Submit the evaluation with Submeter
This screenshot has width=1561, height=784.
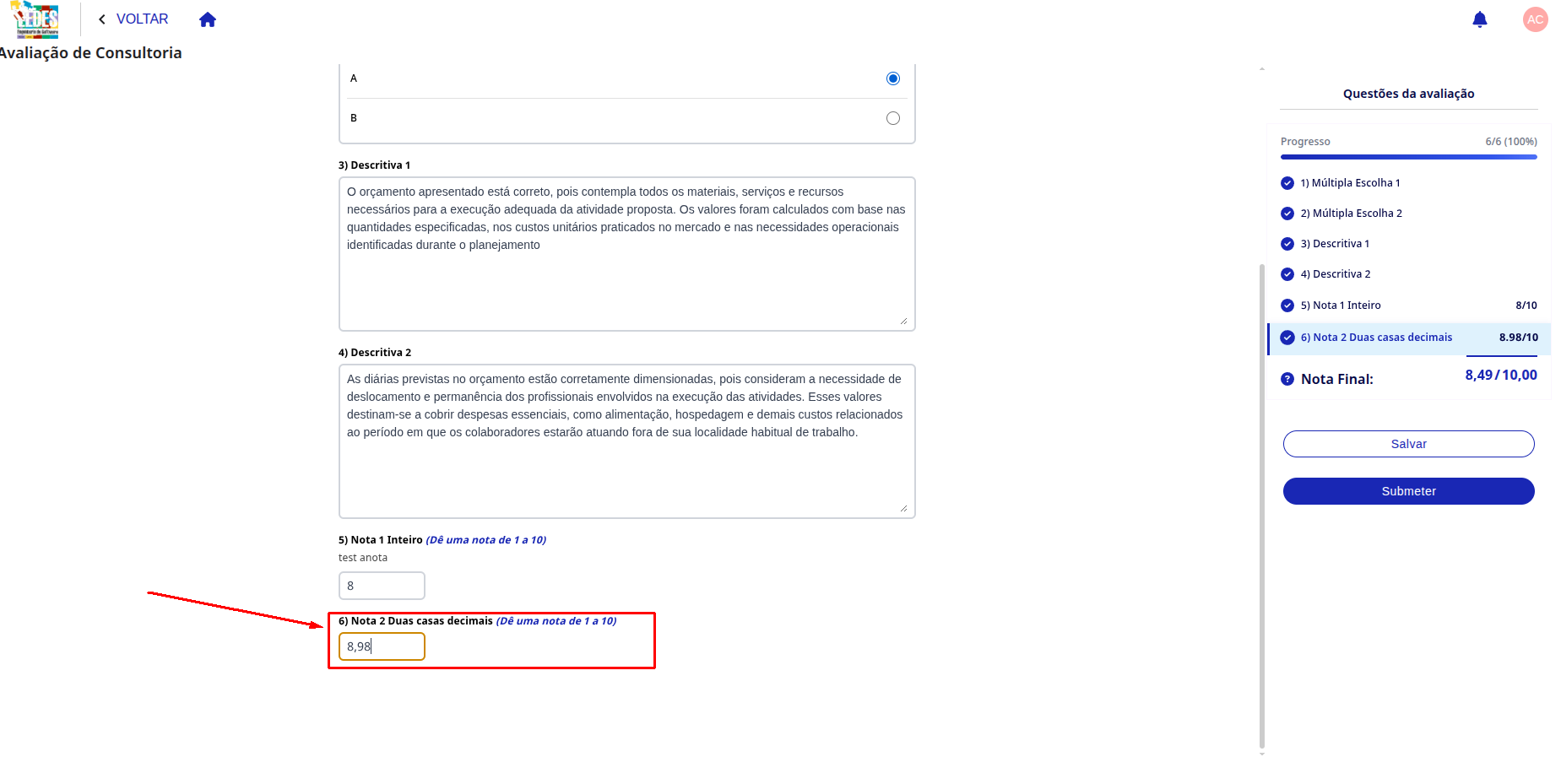tap(1408, 491)
